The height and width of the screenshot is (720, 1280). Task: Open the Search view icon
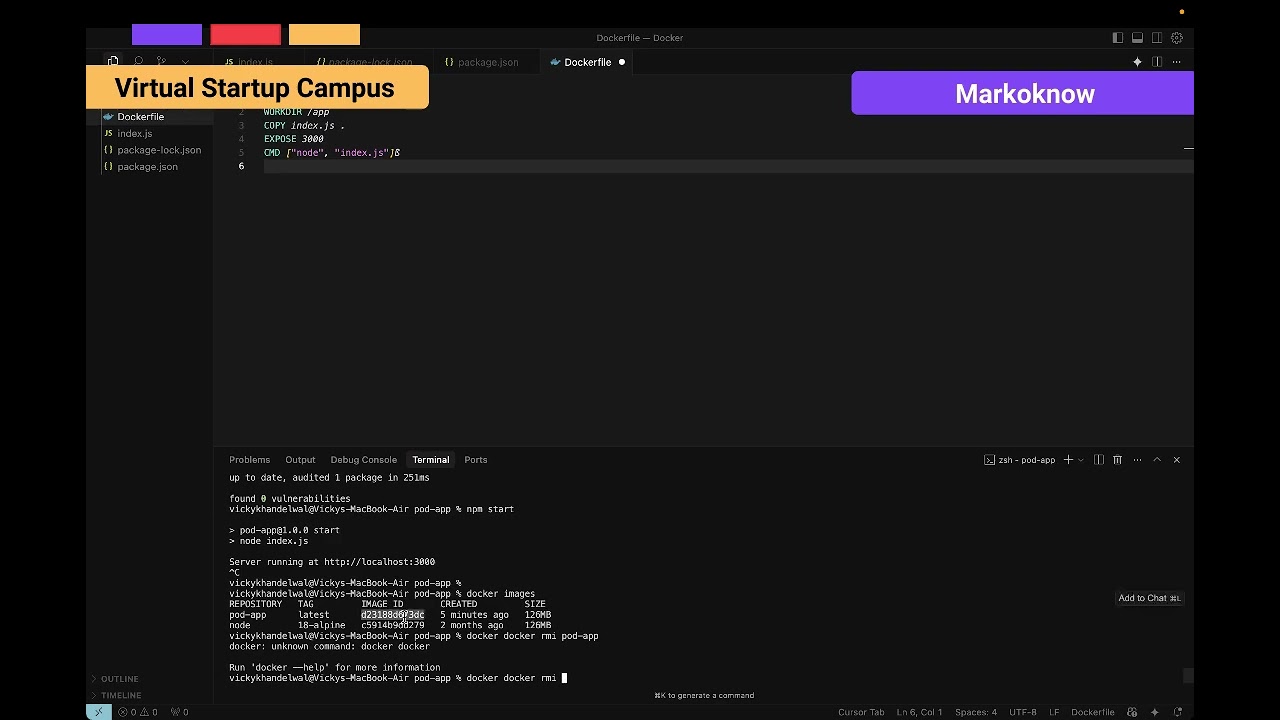pos(138,62)
